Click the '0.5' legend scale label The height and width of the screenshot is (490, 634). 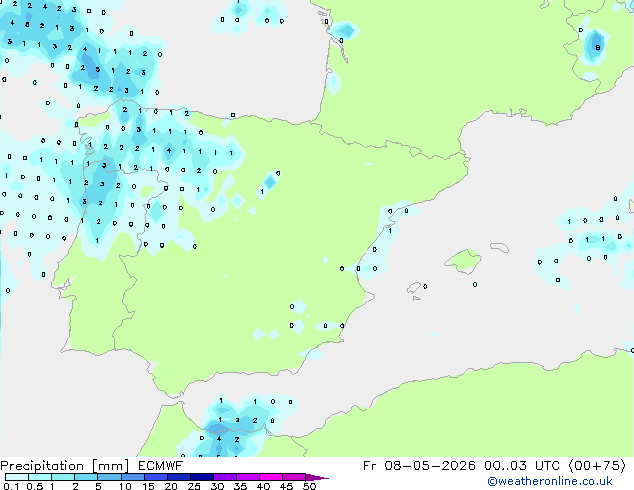(35, 486)
